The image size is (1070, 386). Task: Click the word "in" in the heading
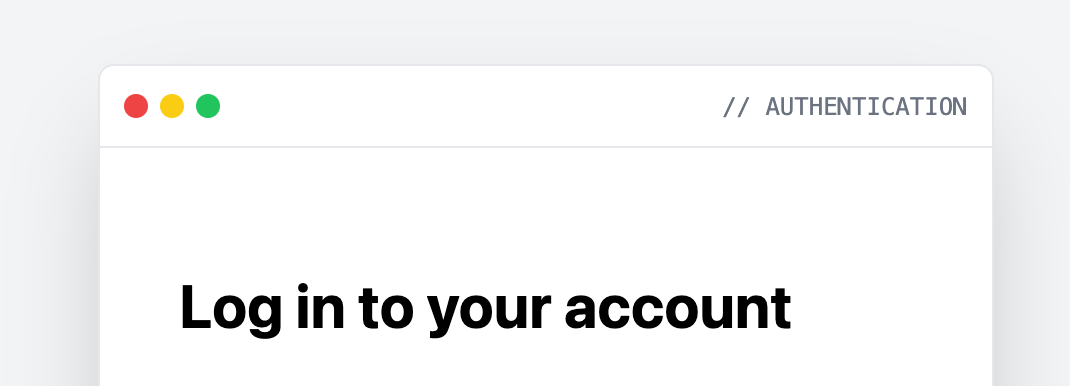click(321, 306)
